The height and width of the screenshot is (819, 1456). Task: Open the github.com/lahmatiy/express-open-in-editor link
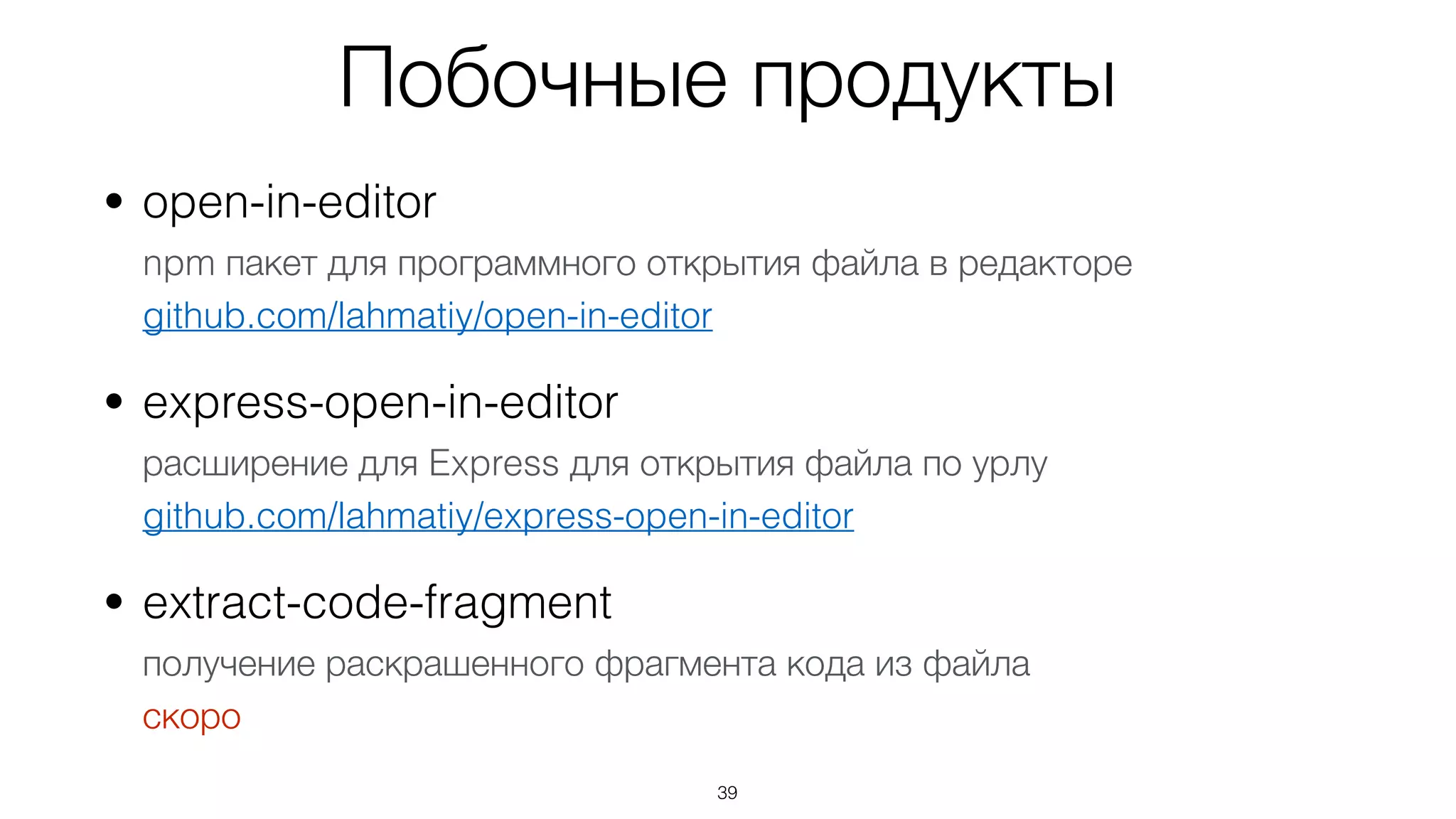[x=498, y=517]
